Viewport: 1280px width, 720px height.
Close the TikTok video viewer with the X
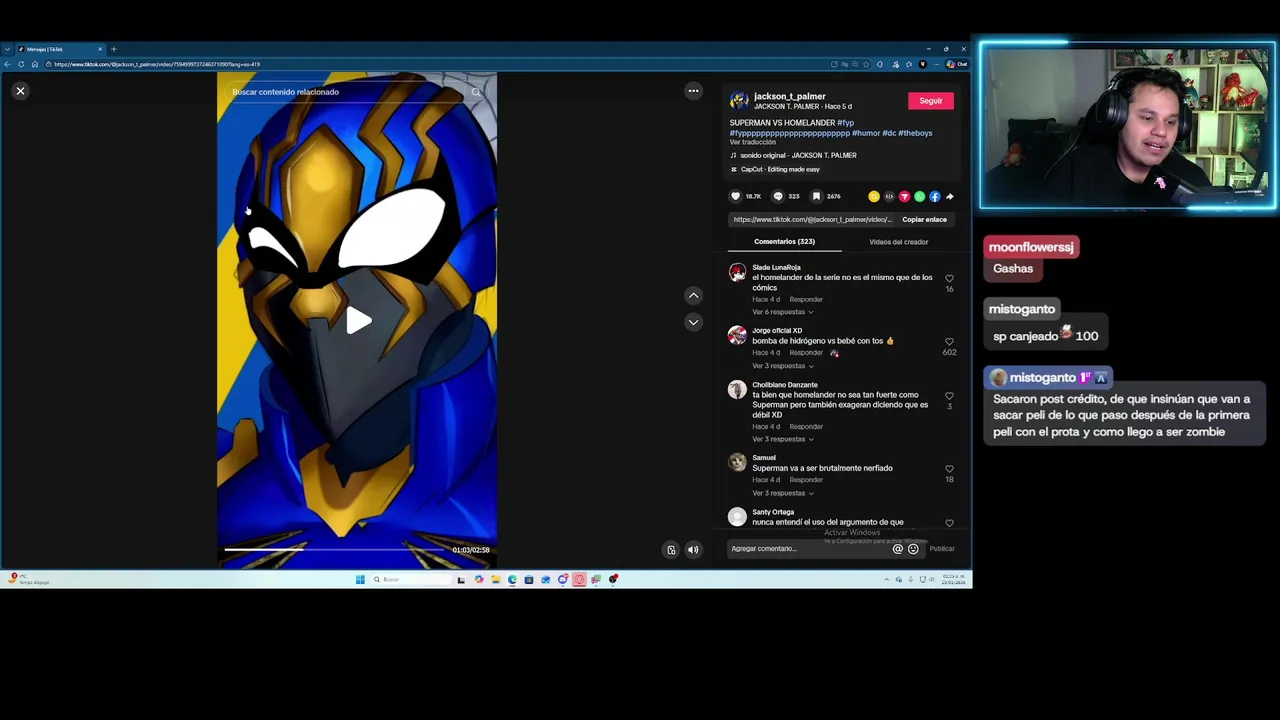tap(20, 91)
